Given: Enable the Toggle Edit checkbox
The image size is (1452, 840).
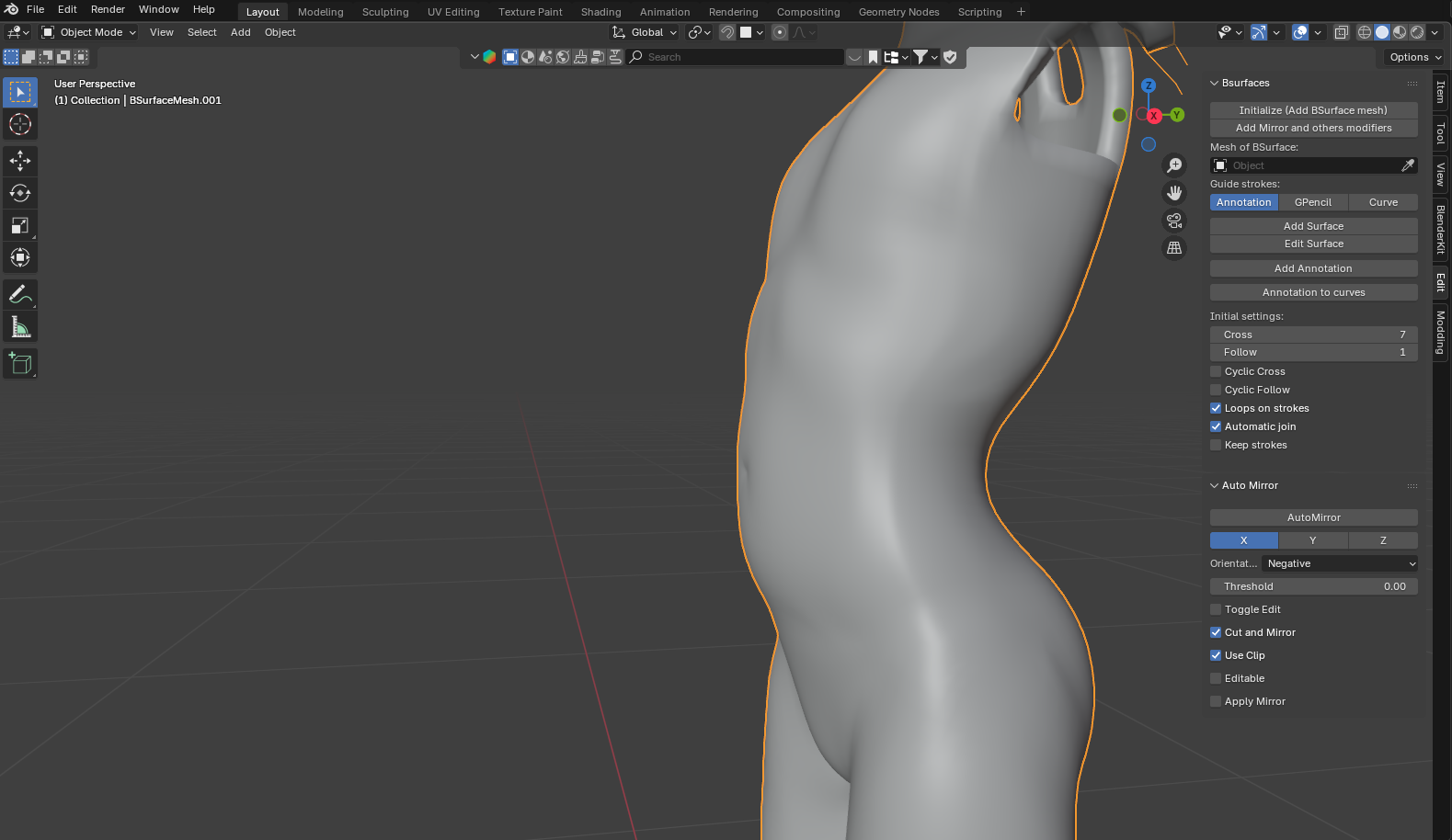Looking at the screenshot, I should (1216, 609).
